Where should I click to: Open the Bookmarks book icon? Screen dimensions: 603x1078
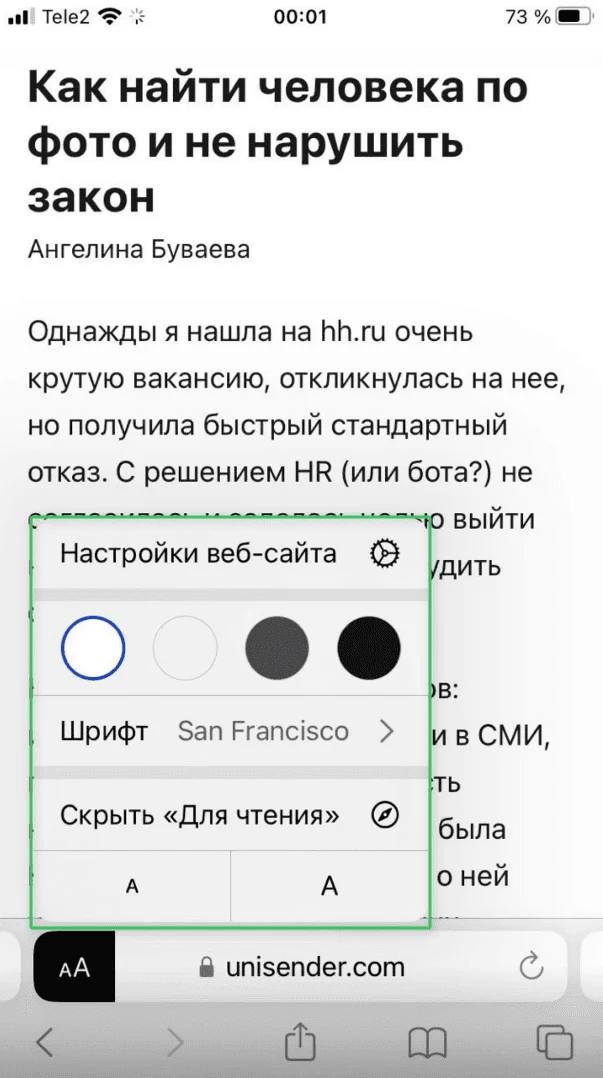pyautogui.click(x=428, y=1041)
